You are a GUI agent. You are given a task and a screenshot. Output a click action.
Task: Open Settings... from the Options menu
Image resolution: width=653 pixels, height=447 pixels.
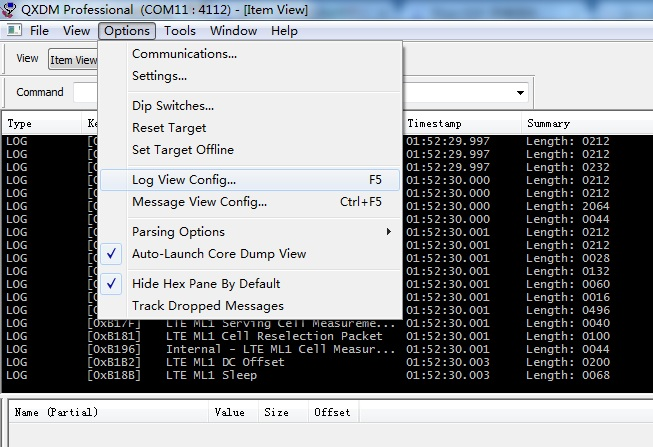(x=250, y=76)
